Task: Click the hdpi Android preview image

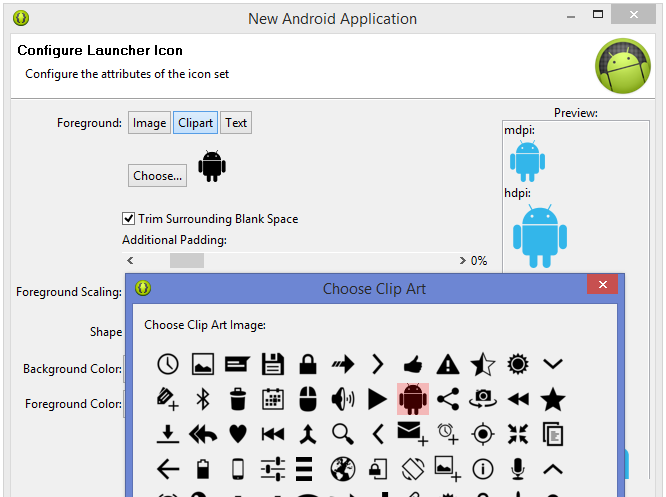Action: (x=540, y=236)
